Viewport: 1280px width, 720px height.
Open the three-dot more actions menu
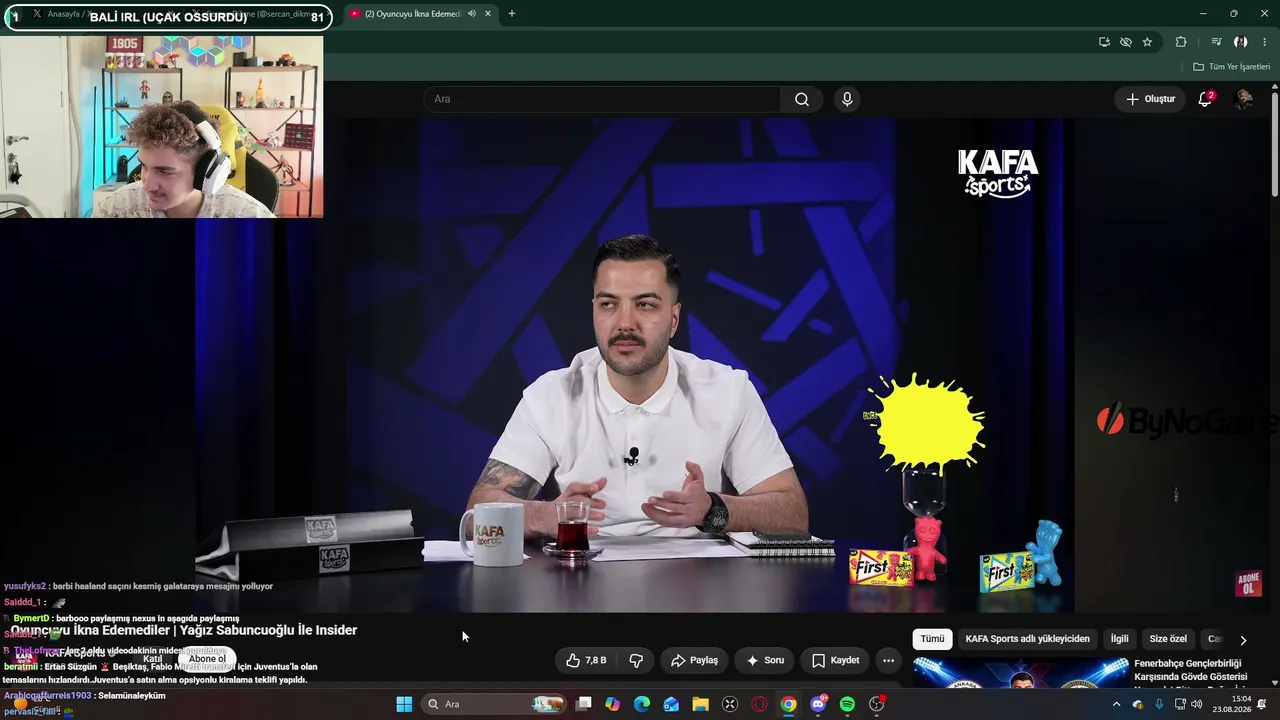888,660
